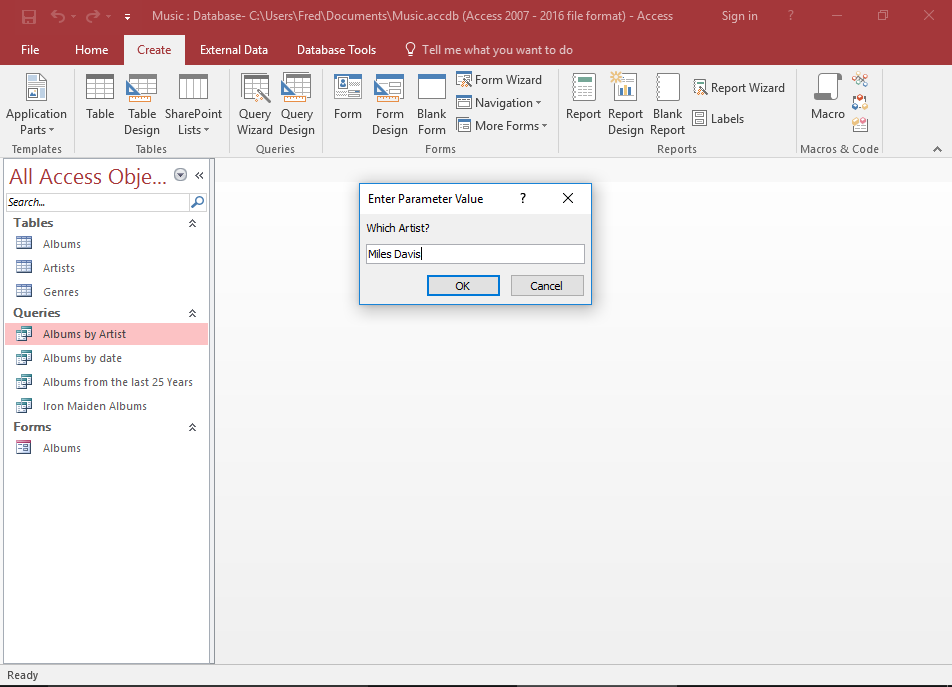Screen dimensions: 952x687
Task: Collapse the Queries group
Action: coord(192,313)
